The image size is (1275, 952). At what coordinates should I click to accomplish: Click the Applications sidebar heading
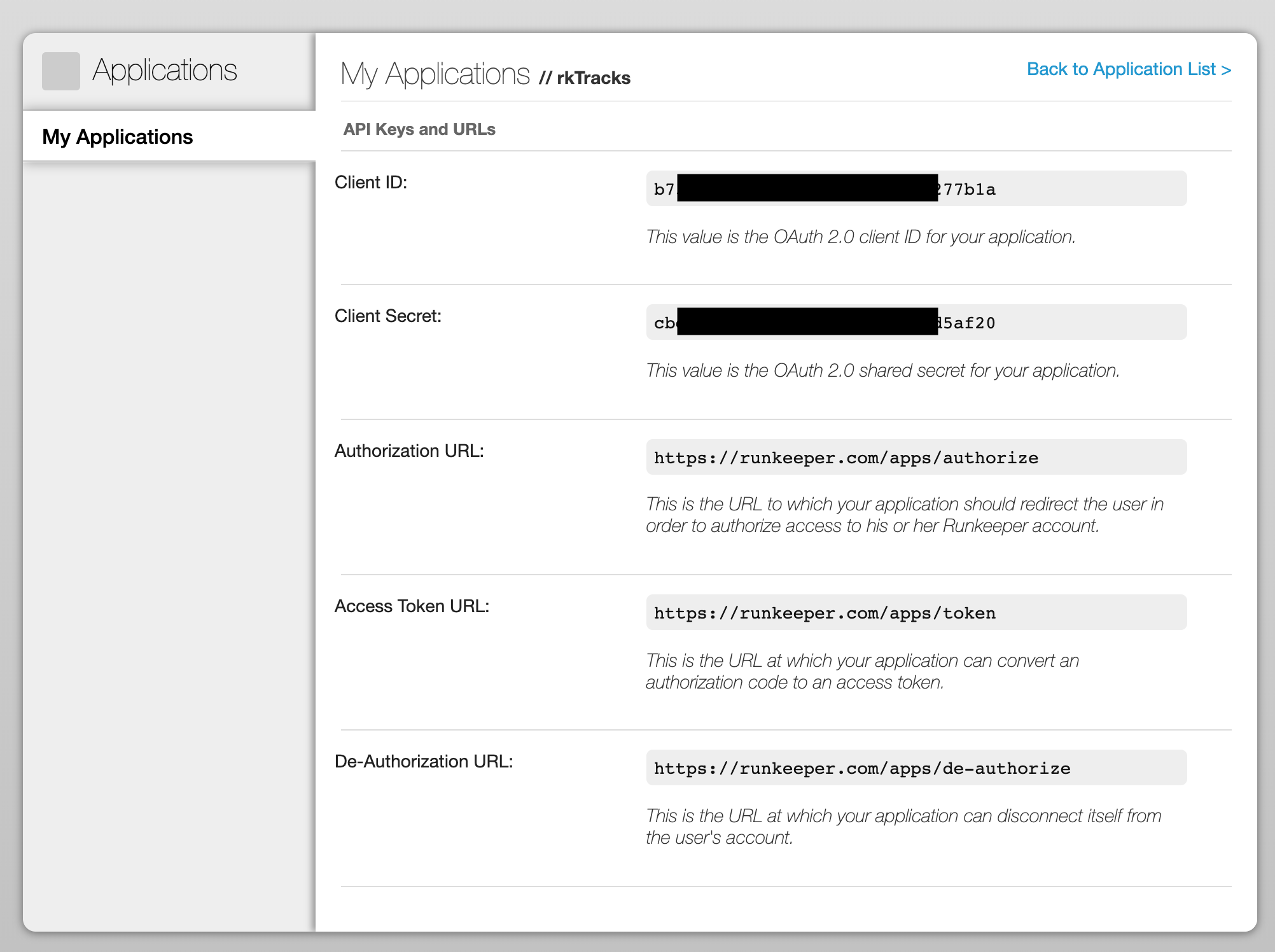tap(165, 71)
